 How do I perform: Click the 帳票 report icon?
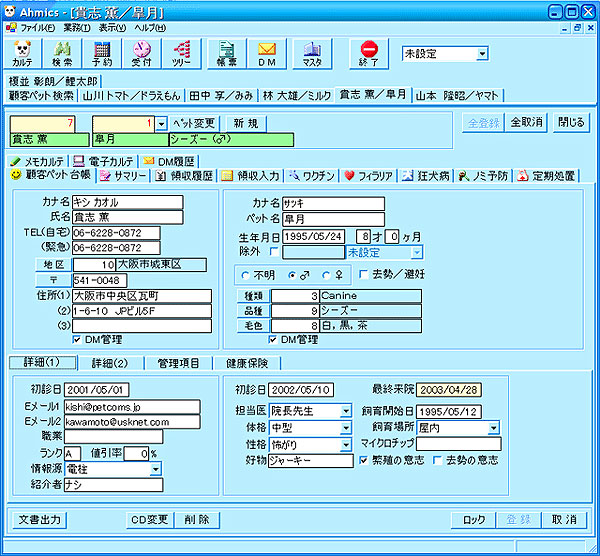click(227, 52)
